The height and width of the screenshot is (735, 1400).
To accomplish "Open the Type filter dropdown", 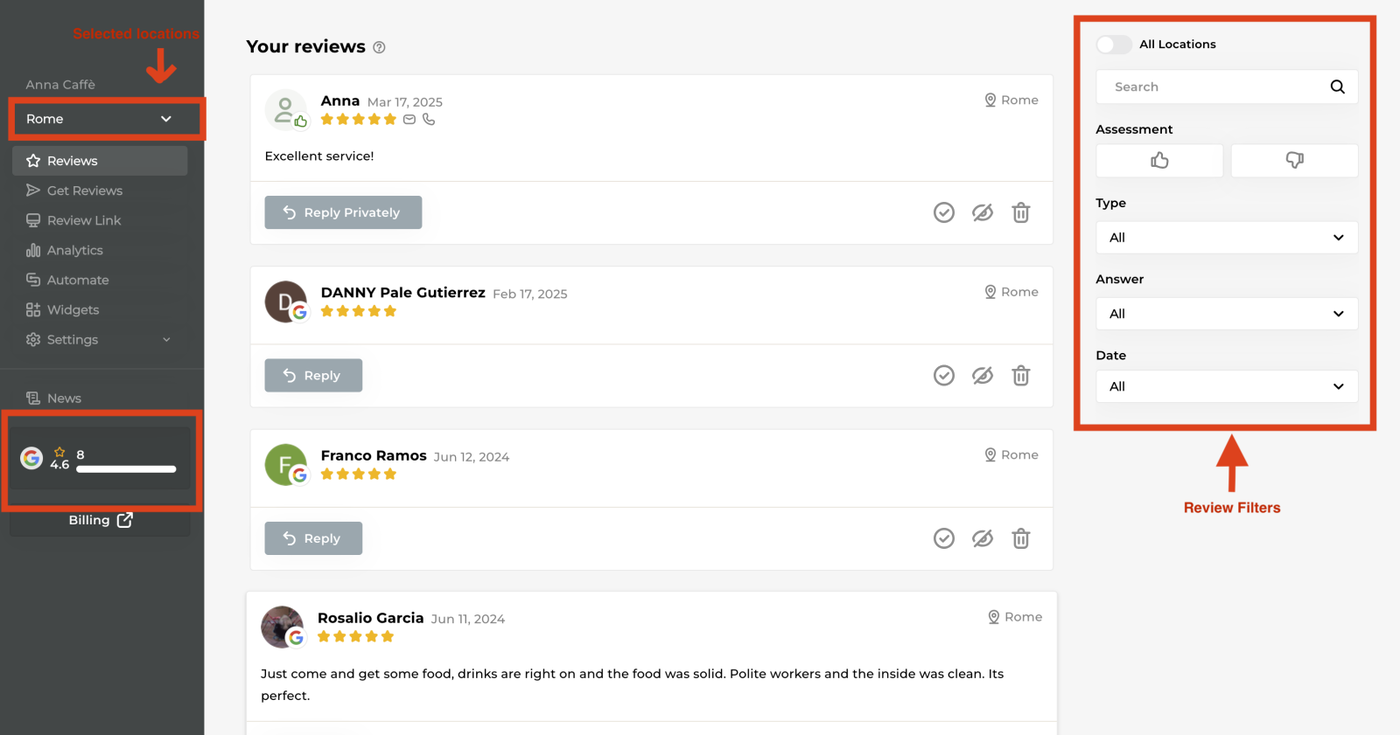I will pyautogui.click(x=1226, y=238).
